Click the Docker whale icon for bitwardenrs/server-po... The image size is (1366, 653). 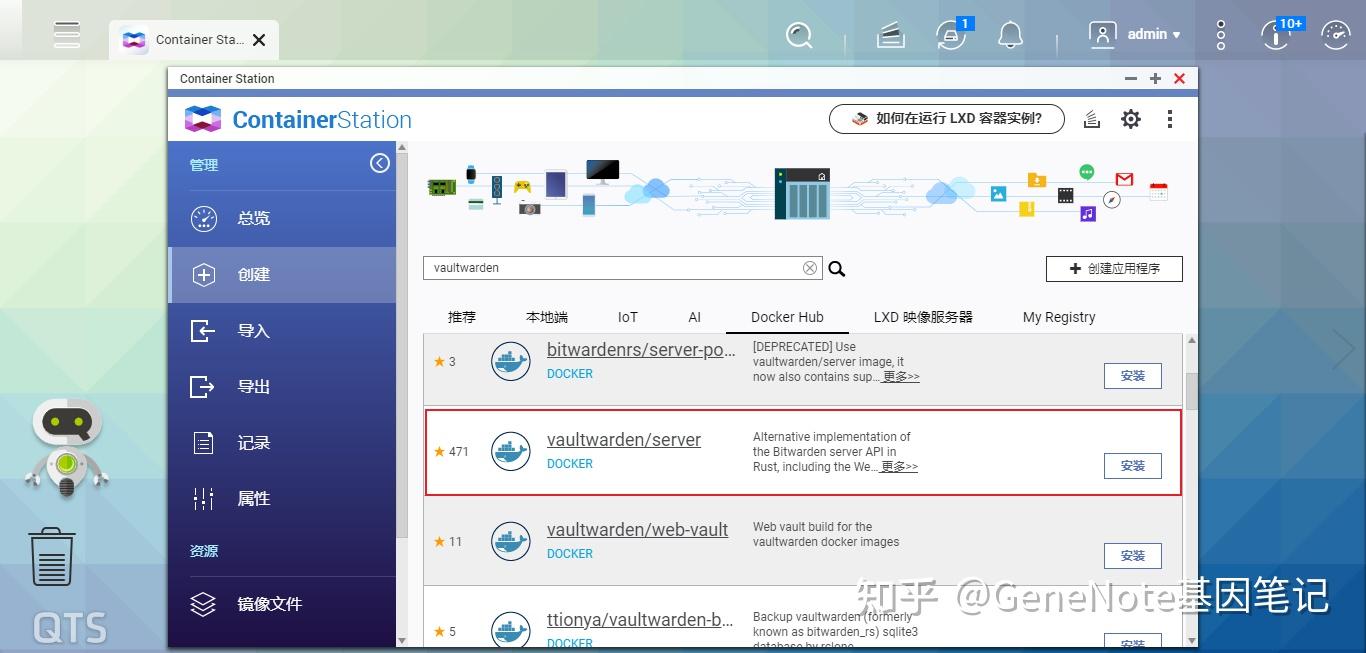click(511, 361)
